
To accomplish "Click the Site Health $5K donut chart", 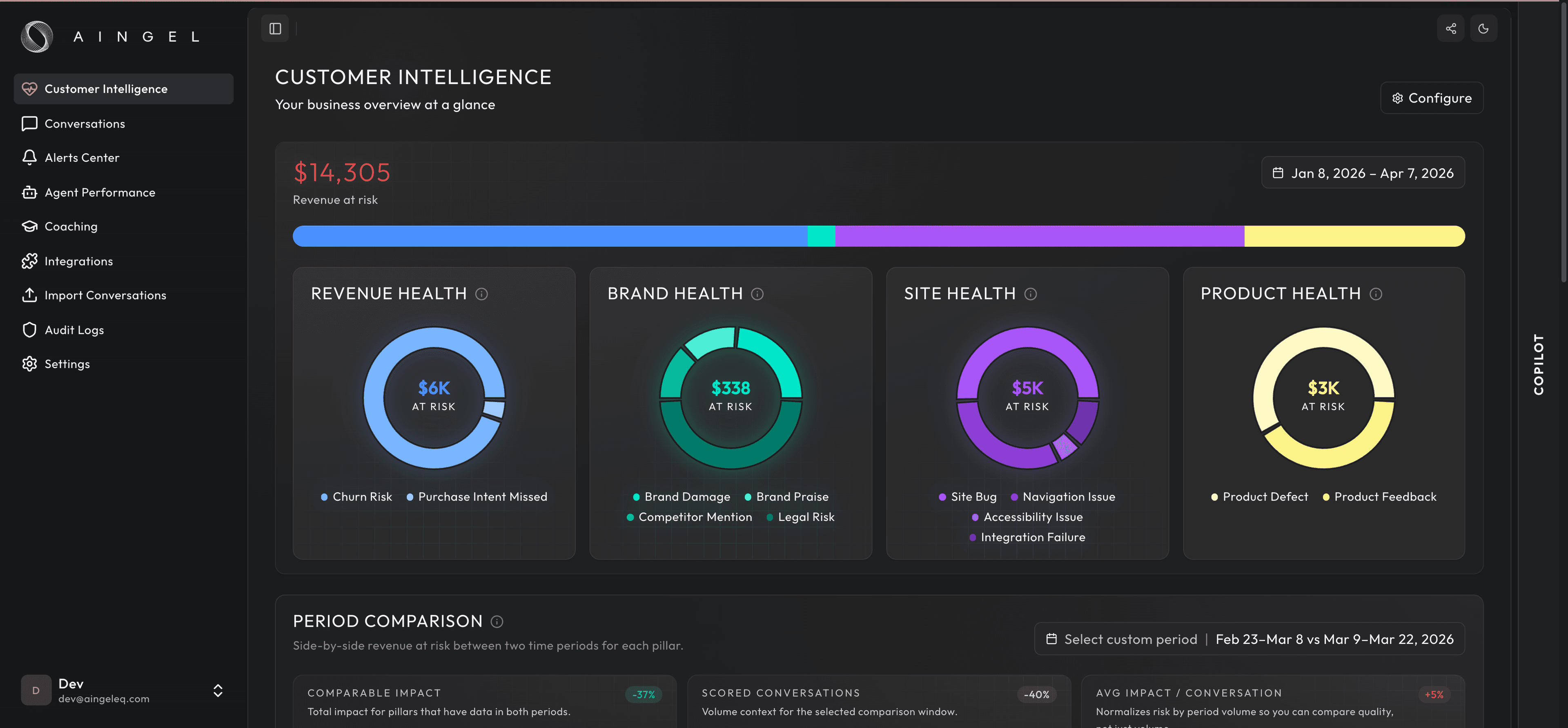I will [x=1027, y=398].
